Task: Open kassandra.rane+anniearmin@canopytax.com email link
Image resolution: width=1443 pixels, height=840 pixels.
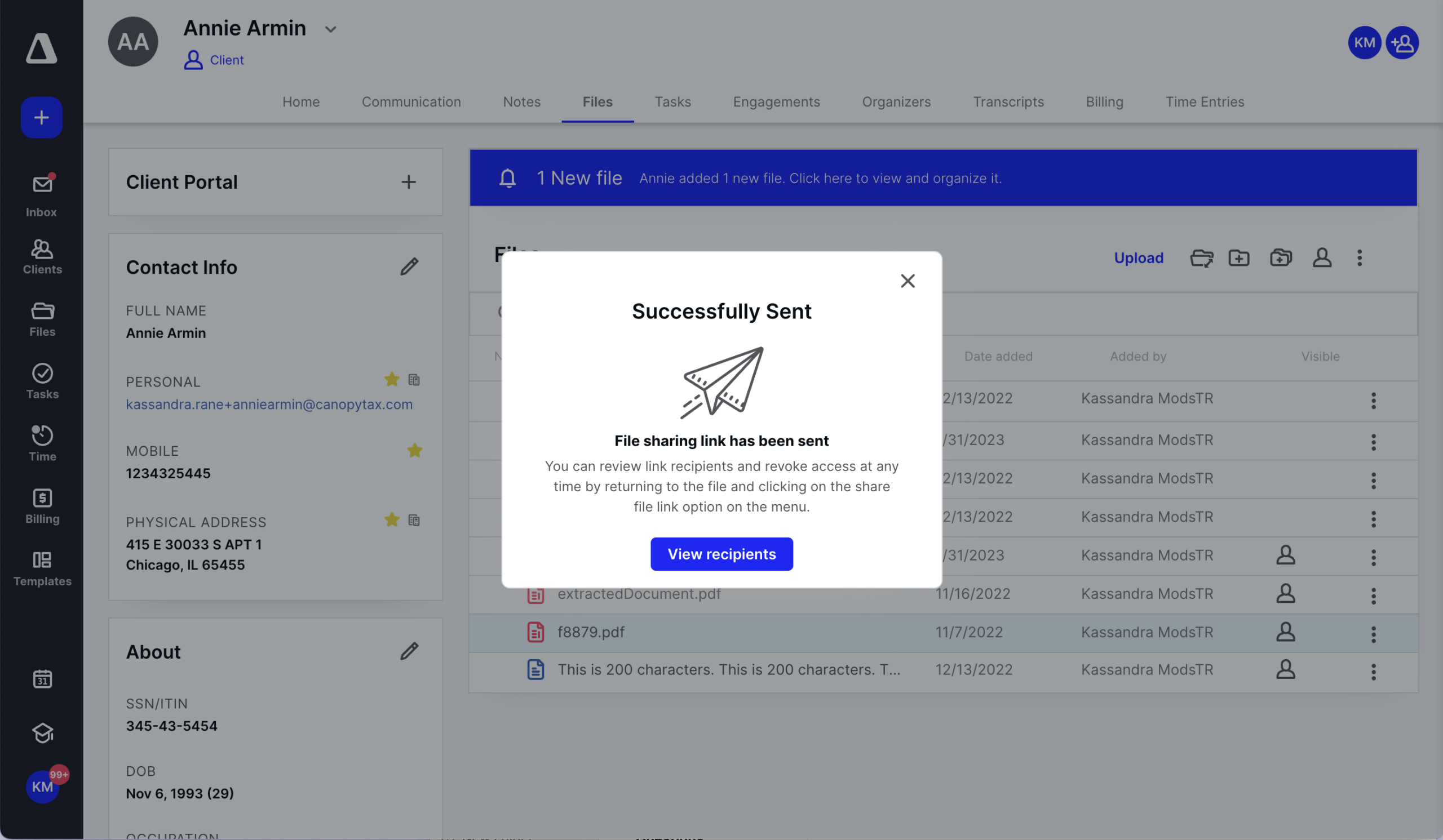Action: click(269, 405)
